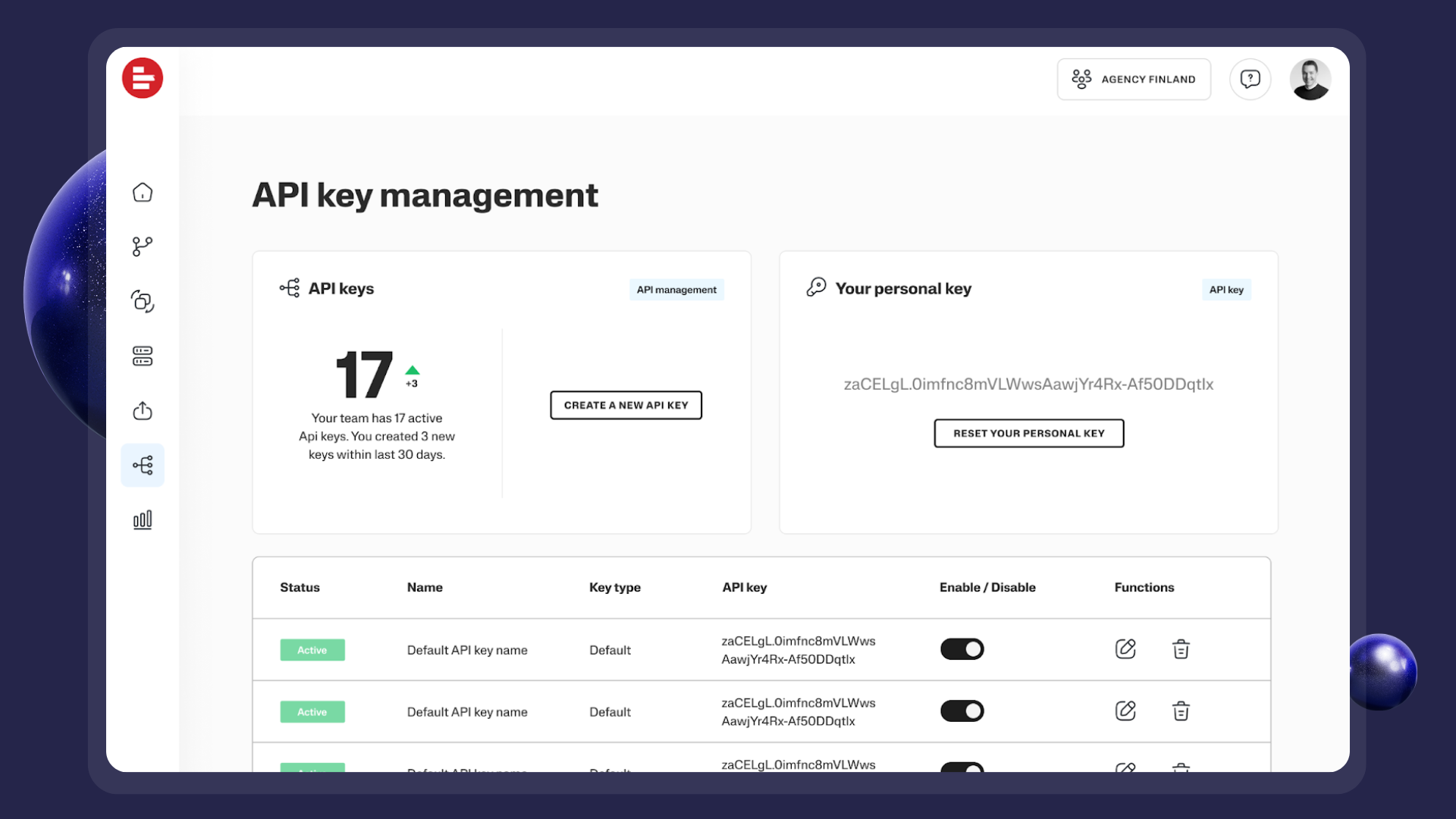This screenshot has width=1456, height=819.
Task: Click the API management tag
Action: pyautogui.click(x=676, y=290)
